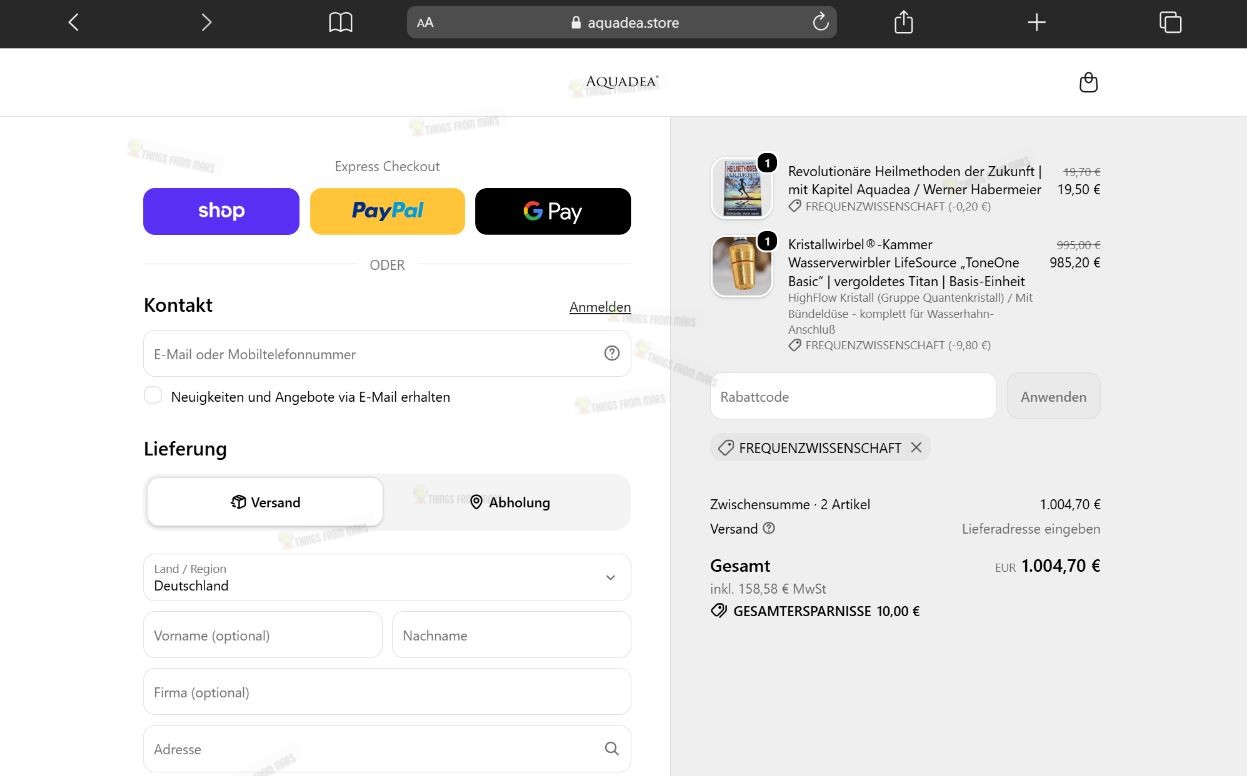The image size is (1247, 776).
Task: Open the bookmarks book icon
Action: point(341,22)
